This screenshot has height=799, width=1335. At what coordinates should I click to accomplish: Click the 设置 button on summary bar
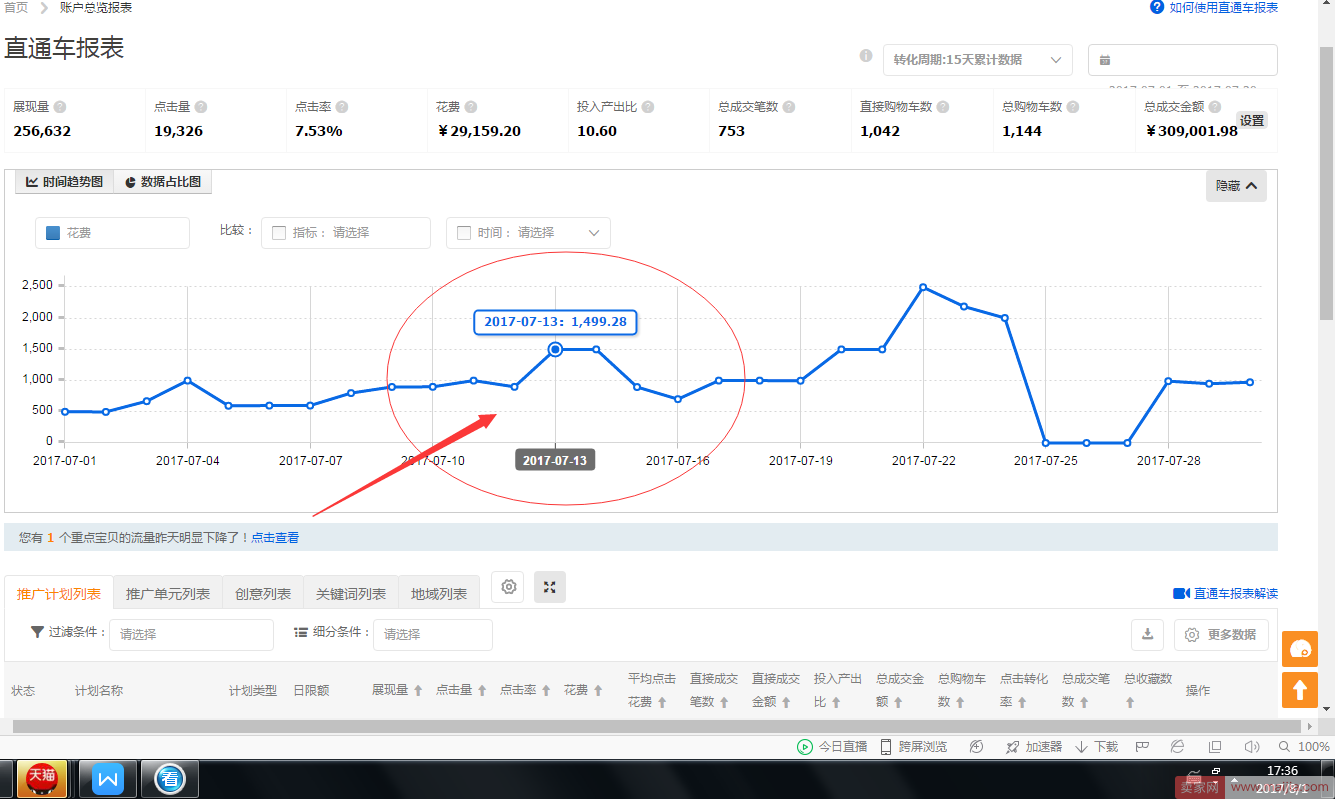(x=1252, y=121)
